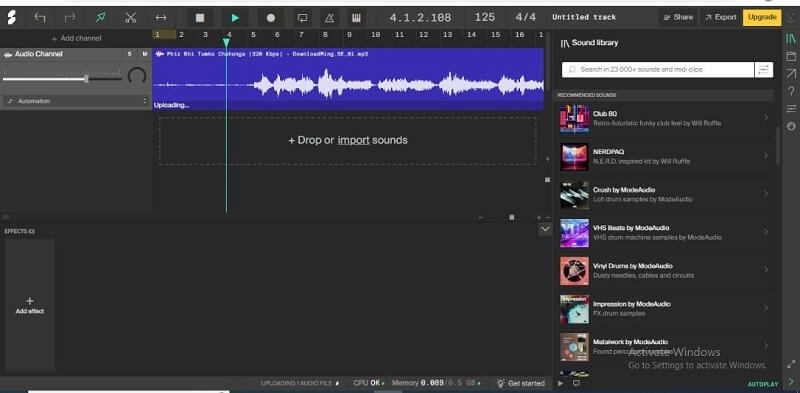Solo the Audio Channel
Image resolution: width=800 pixels, height=393 pixels.
[130, 54]
